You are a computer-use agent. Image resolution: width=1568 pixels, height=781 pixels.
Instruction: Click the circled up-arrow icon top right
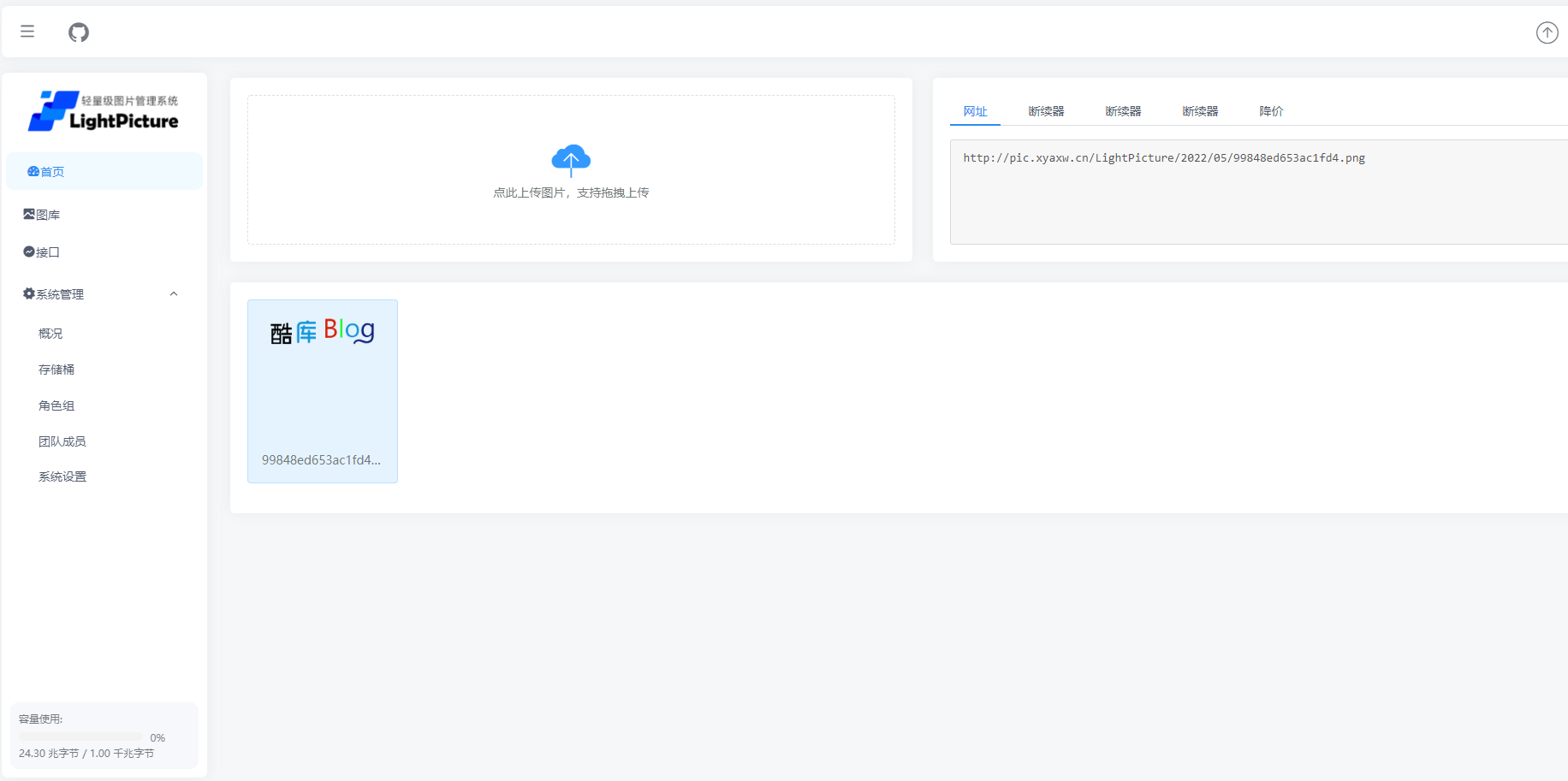[x=1547, y=33]
